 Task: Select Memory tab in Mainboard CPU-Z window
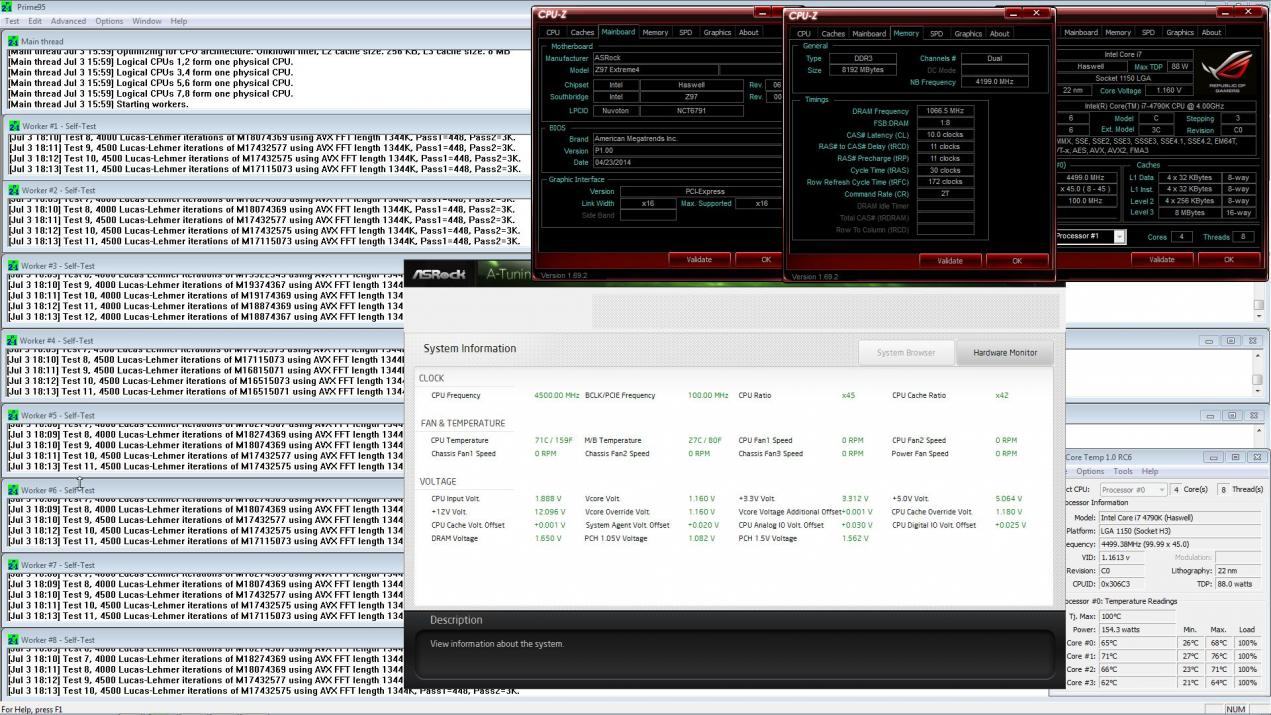click(x=656, y=32)
